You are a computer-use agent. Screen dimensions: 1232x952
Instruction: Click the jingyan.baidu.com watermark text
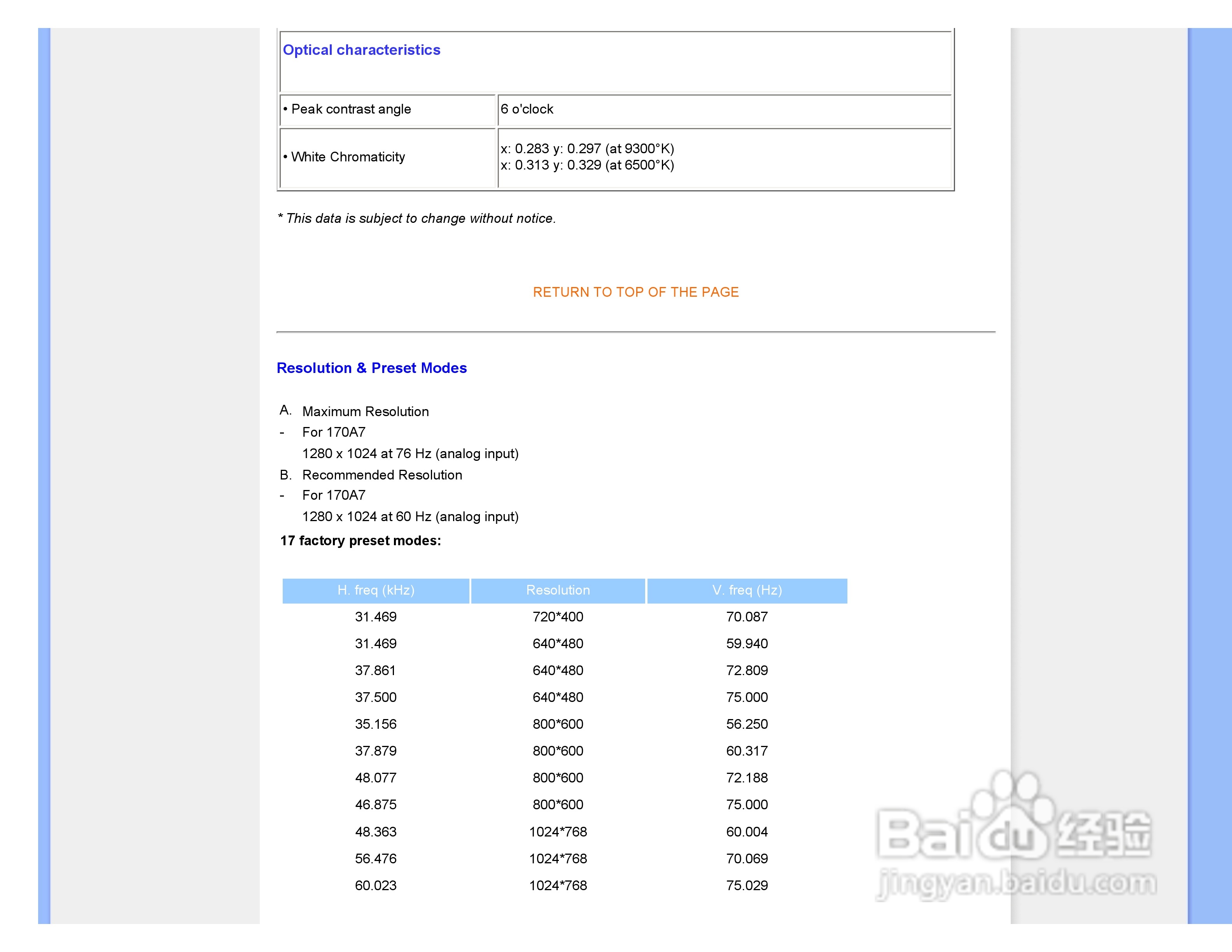[1017, 883]
